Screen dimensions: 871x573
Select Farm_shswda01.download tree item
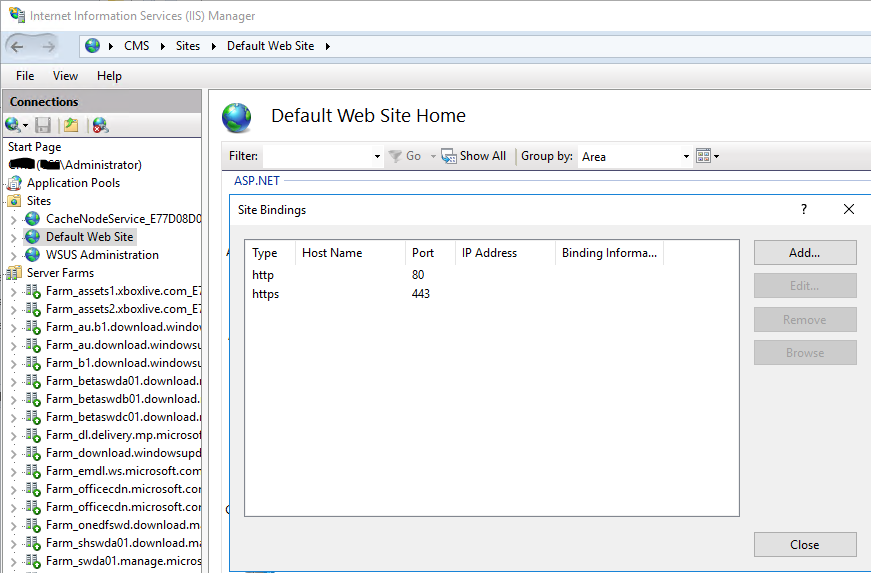(123, 543)
